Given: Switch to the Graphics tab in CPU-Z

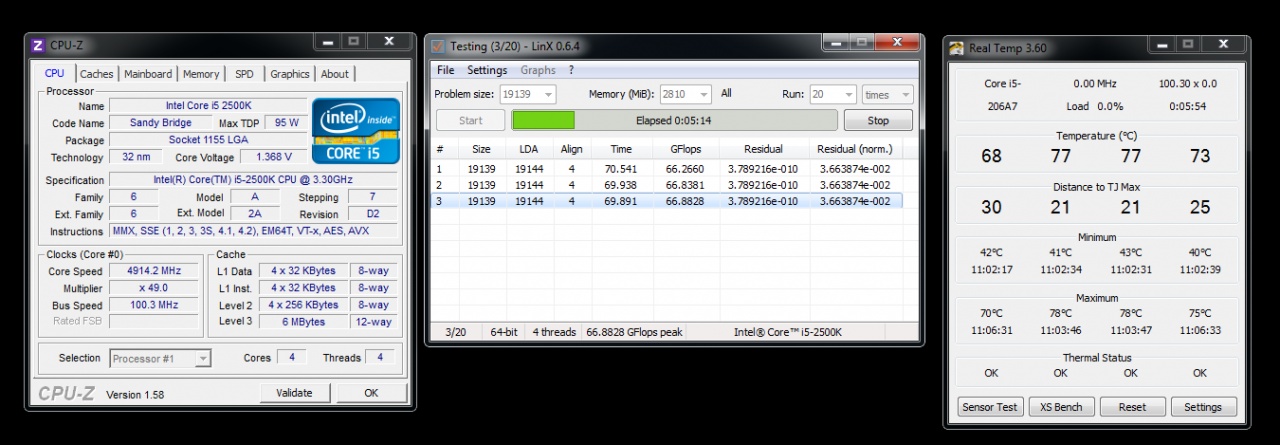Looking at the screenshot, I should point(290,74).
